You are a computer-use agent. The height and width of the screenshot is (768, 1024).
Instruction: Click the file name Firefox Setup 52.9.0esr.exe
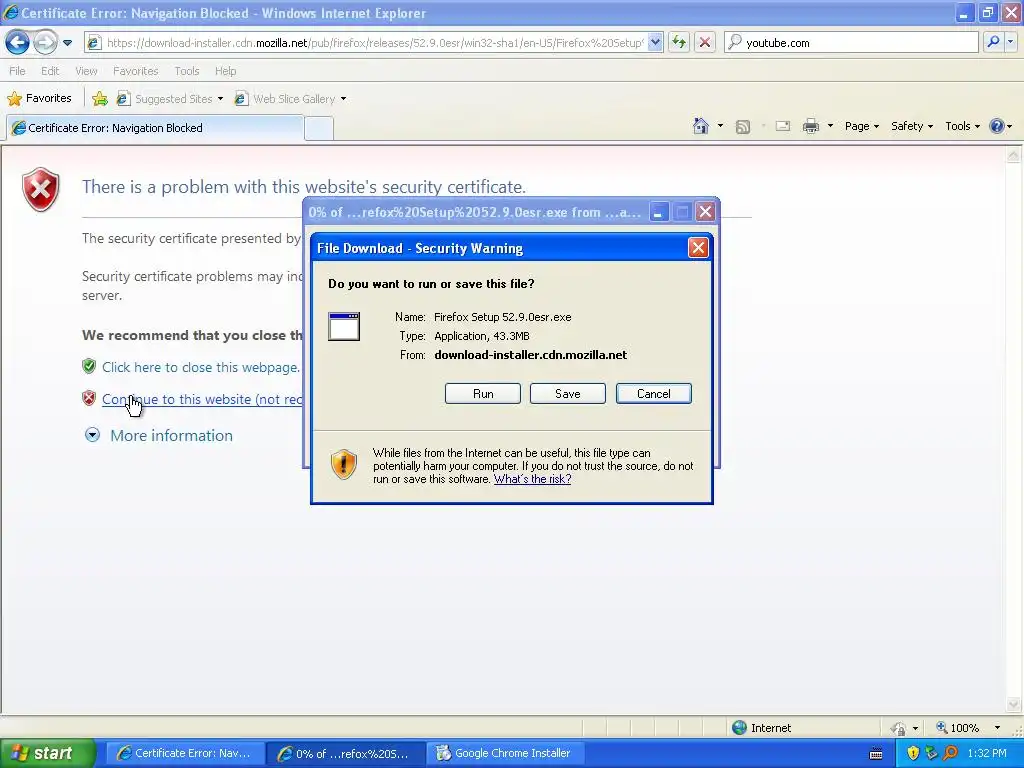click(503, 317)
